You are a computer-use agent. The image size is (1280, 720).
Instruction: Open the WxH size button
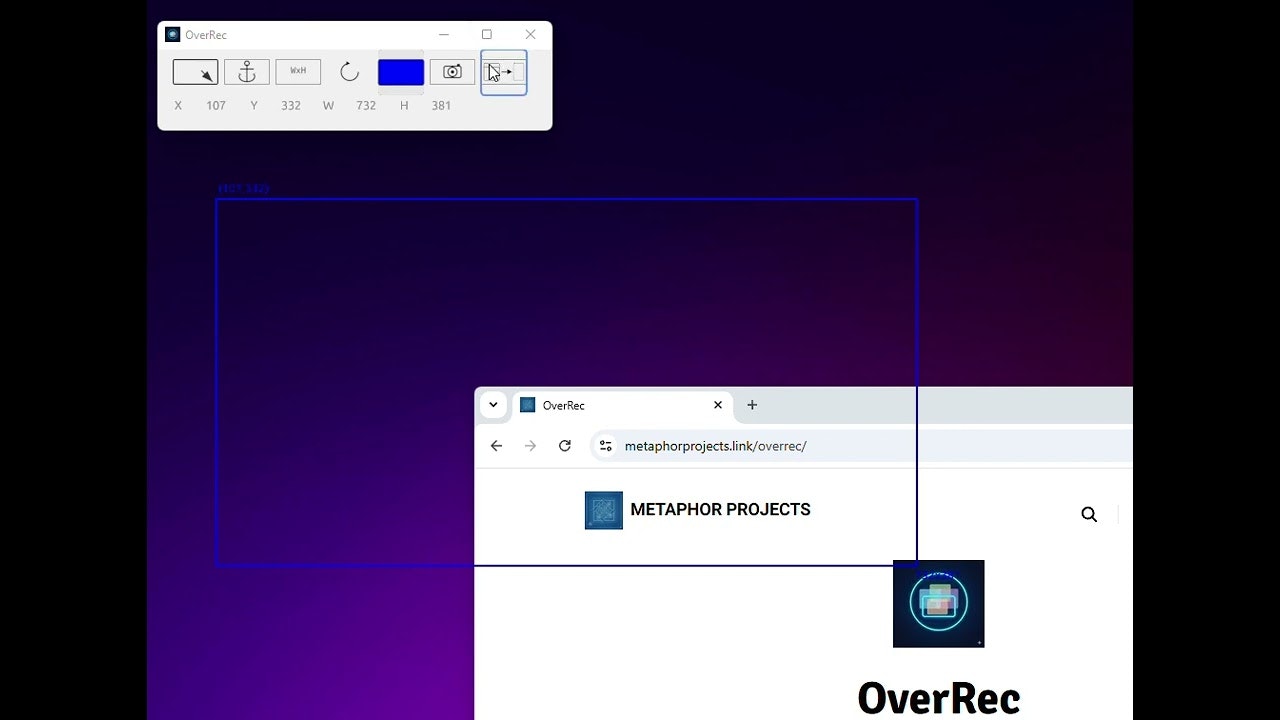pos(298,72)
